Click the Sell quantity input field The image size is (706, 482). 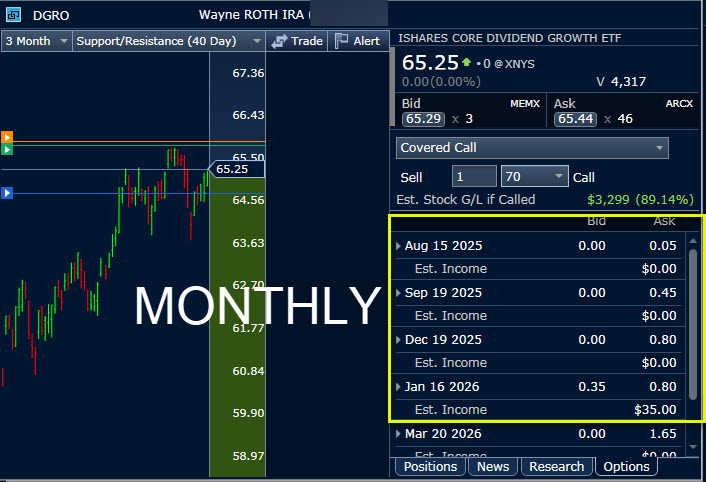(473, 177)
